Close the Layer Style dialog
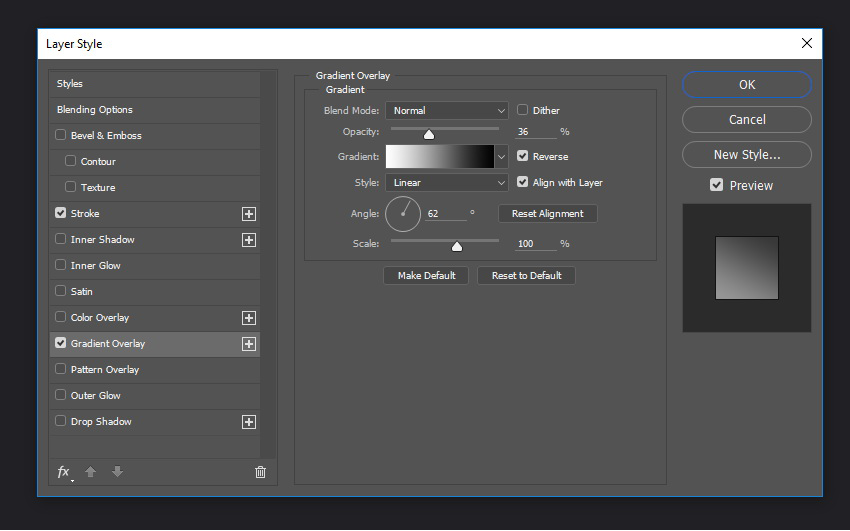The image size is (850, 531). click(807, 43)
